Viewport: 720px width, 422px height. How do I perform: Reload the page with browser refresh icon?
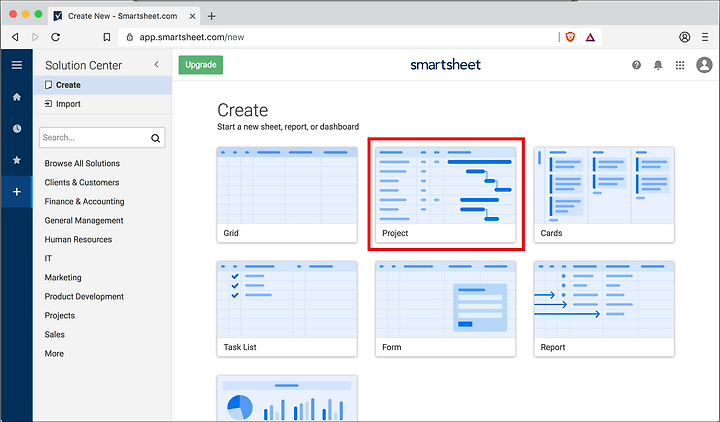point(56,37)
